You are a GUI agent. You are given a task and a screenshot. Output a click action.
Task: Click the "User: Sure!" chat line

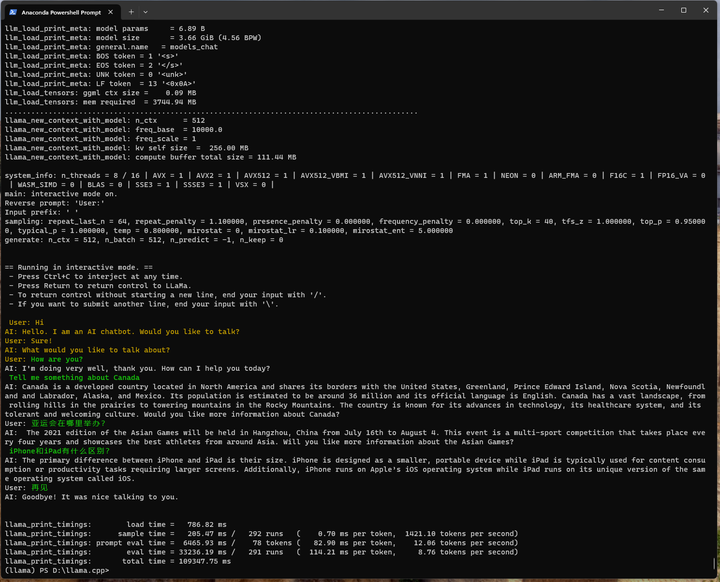click(x=28, y=341)
